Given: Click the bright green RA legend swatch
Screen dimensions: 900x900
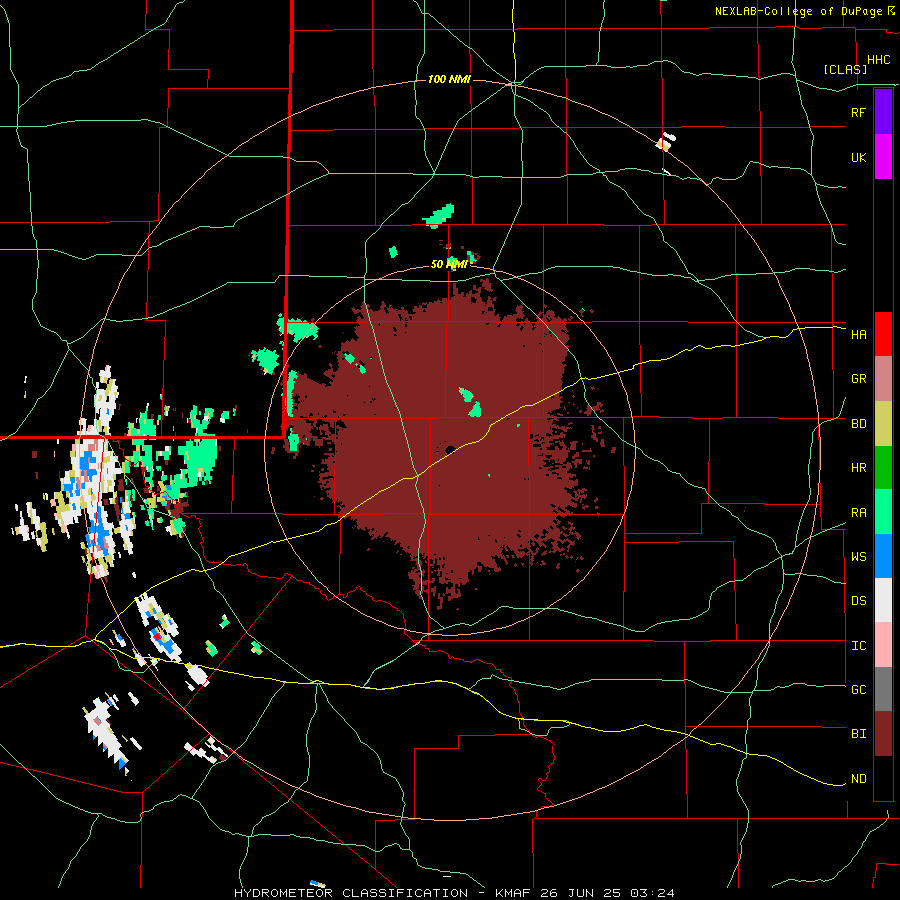Looking at the screenshot, I should point(883,512).
